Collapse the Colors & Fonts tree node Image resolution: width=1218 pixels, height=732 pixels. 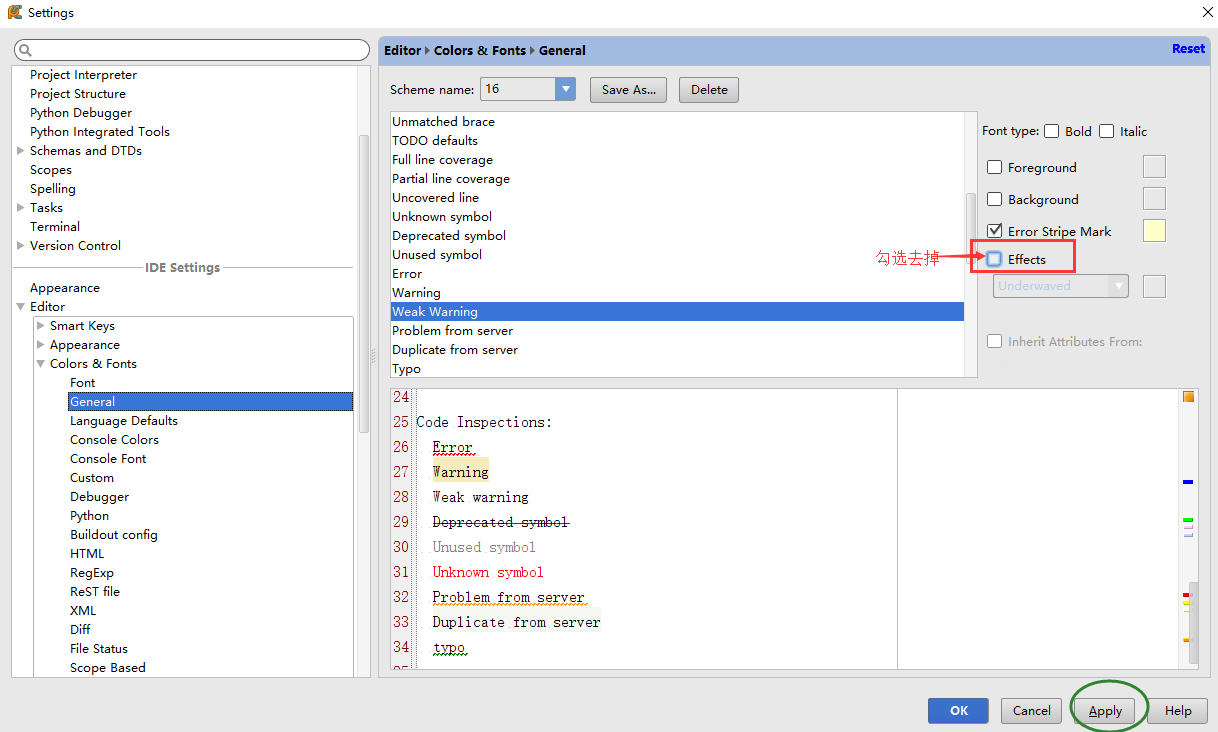(x=40, y=364)
